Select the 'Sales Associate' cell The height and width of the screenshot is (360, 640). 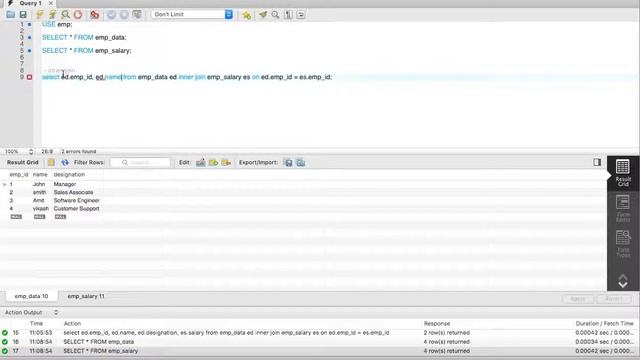point(73,192)
